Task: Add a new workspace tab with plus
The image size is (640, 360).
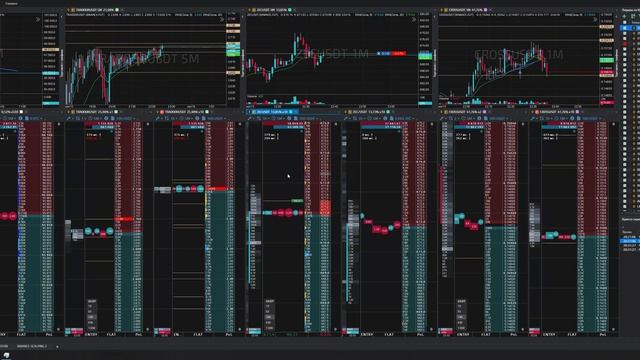Action: pos(57,347)
